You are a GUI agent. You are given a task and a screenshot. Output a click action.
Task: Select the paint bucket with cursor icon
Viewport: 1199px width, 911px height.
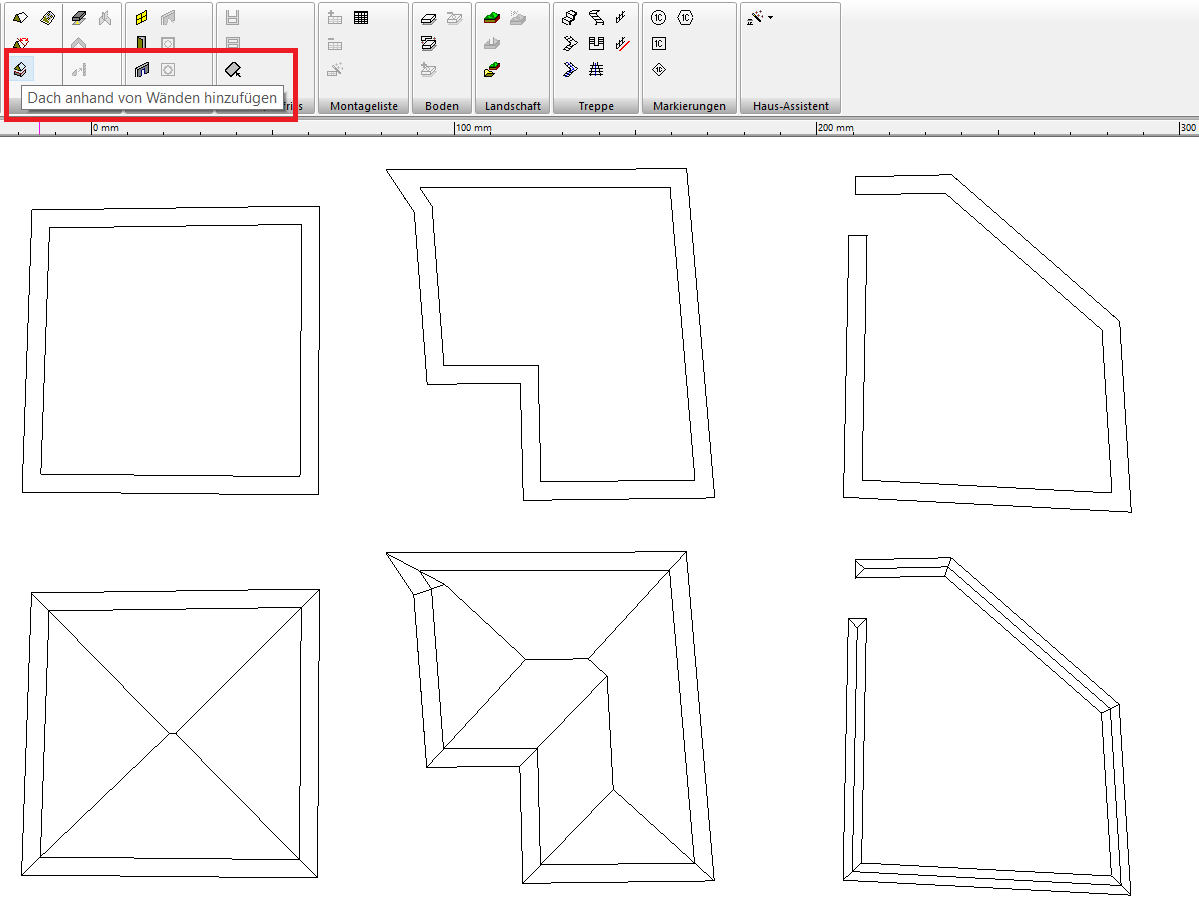pyautogui.click(x=233, y=70)
